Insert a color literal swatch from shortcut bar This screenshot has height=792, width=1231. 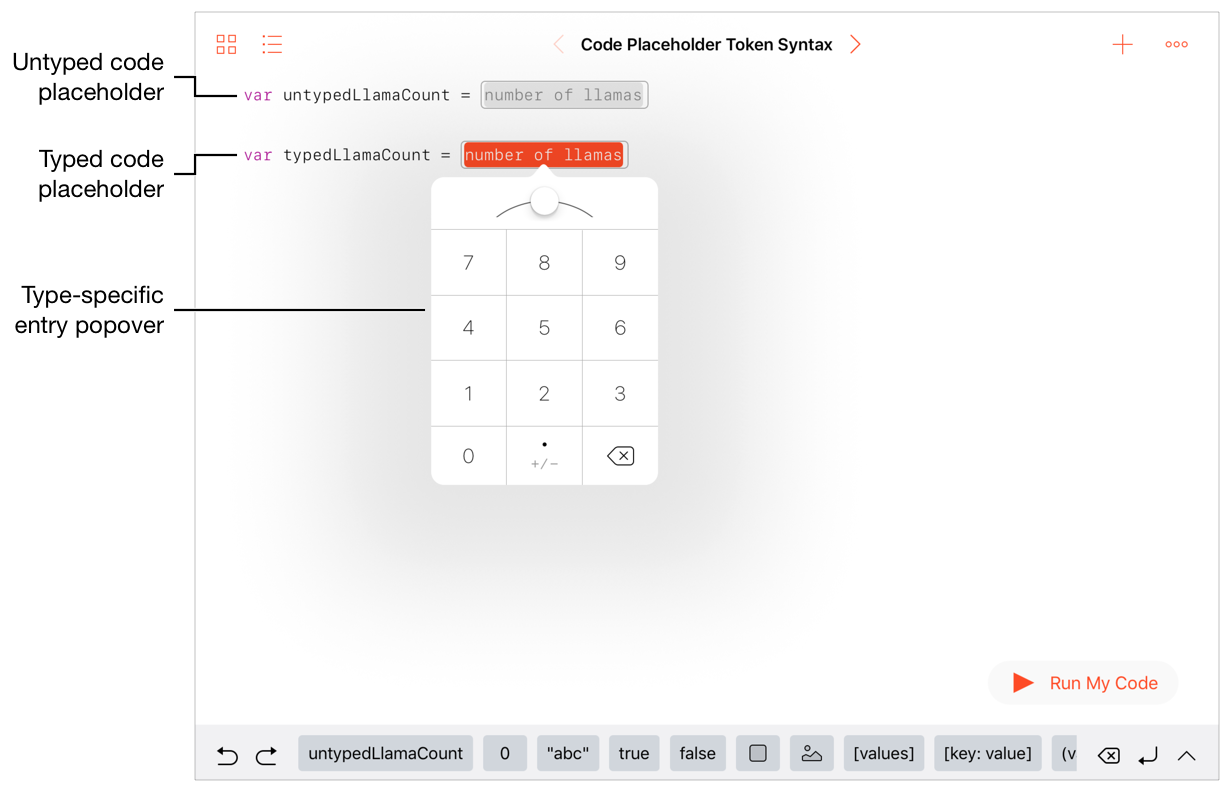pyautogui.click(x=758, y=753)
